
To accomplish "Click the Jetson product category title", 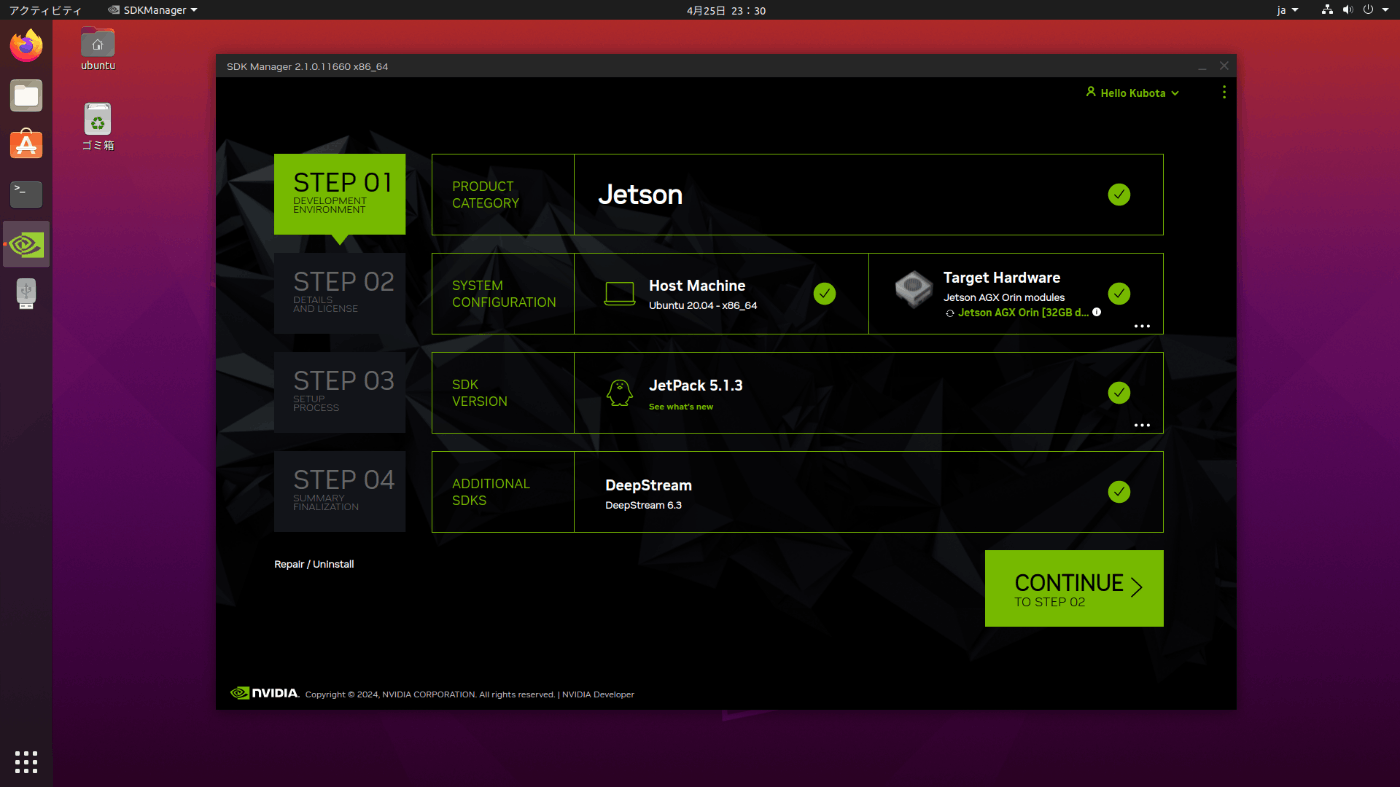I will coord(640,195).
